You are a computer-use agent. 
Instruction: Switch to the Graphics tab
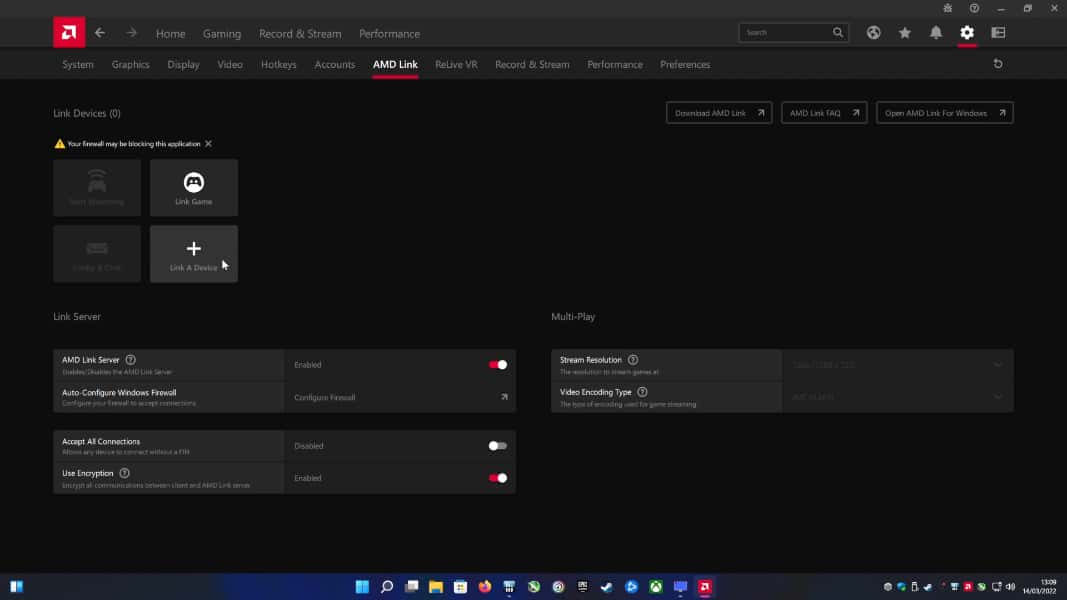pyautogui.click(x=131, y=65)
